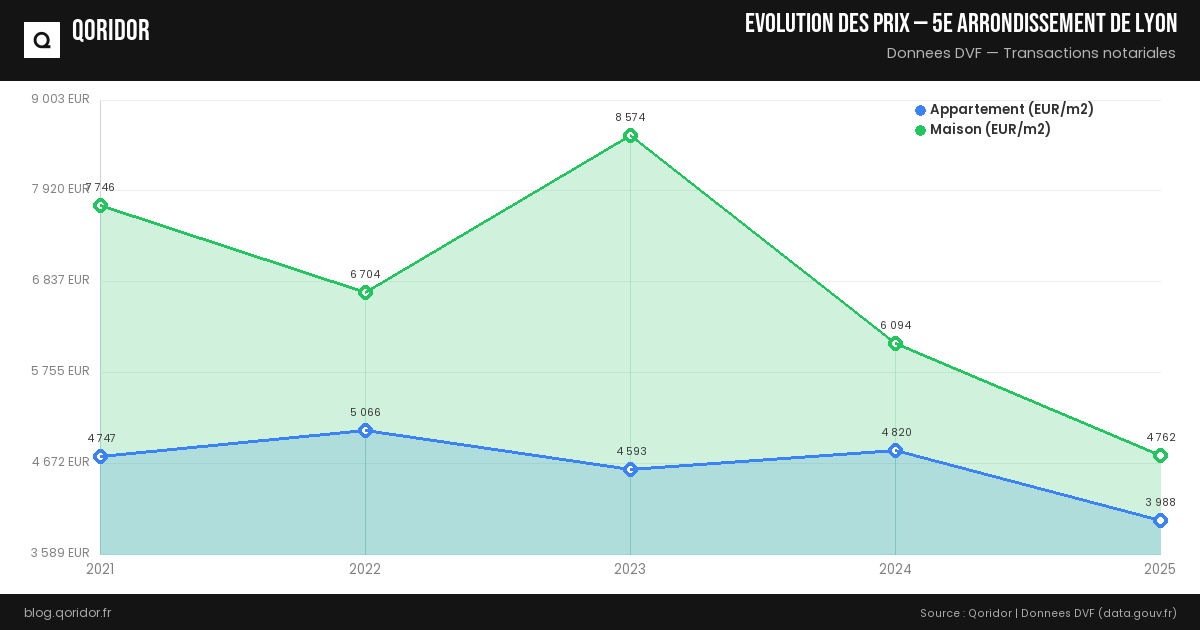Click the Qoridor logo icon
The height and width of the screenshot is (630, 1200).
pyautogui.click(x=42, y=40)
